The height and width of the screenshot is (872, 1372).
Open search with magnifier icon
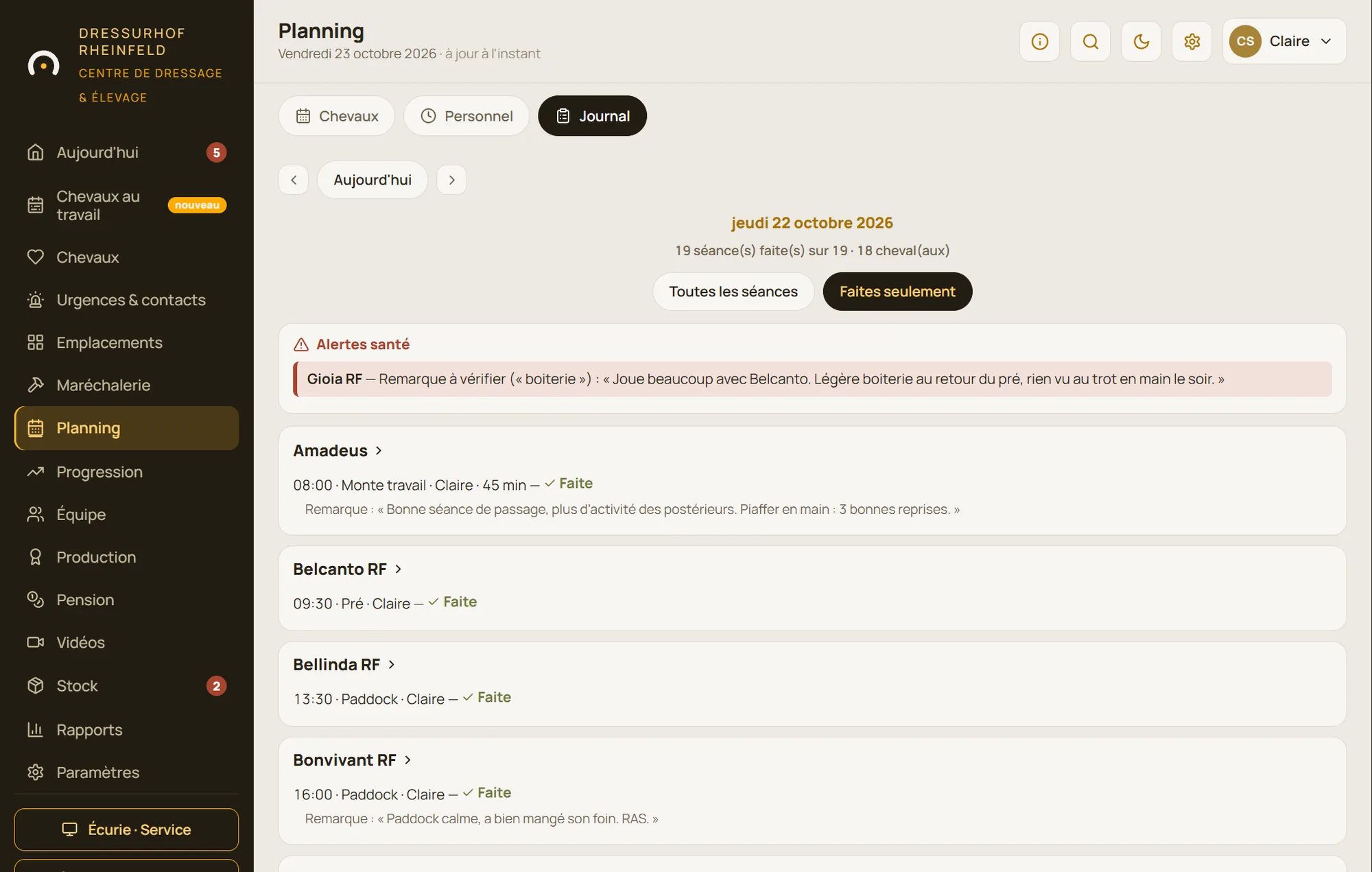pyautogui.click(x=1090, y=41)
